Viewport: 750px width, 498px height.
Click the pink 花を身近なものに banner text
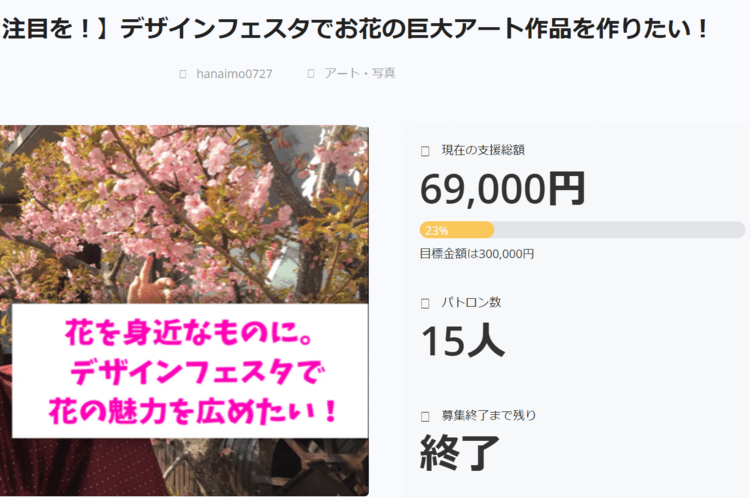pyautogui.click(x=191, y=371)
